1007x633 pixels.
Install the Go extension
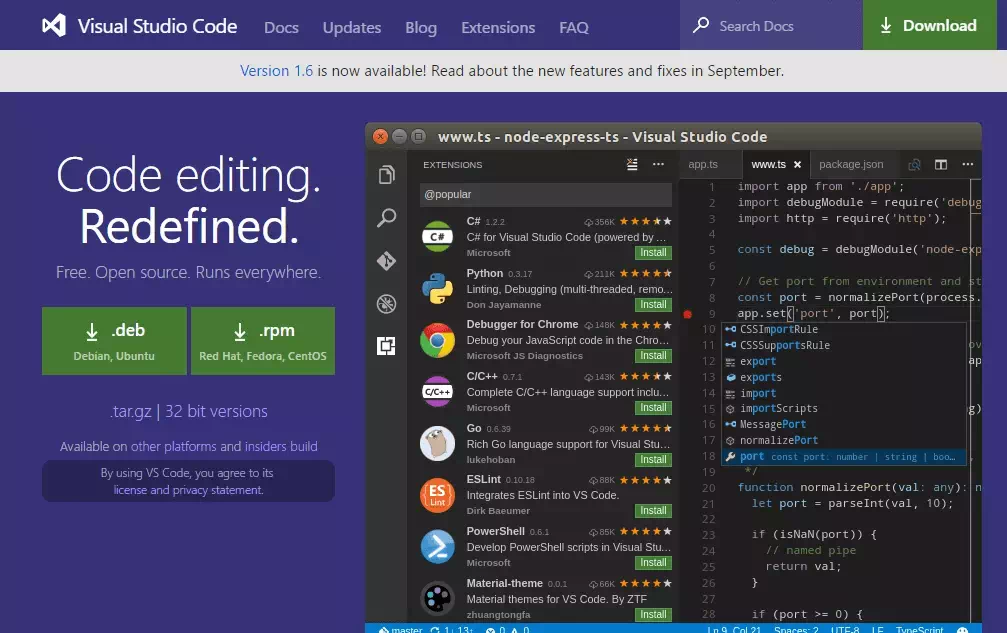[653, 460]
